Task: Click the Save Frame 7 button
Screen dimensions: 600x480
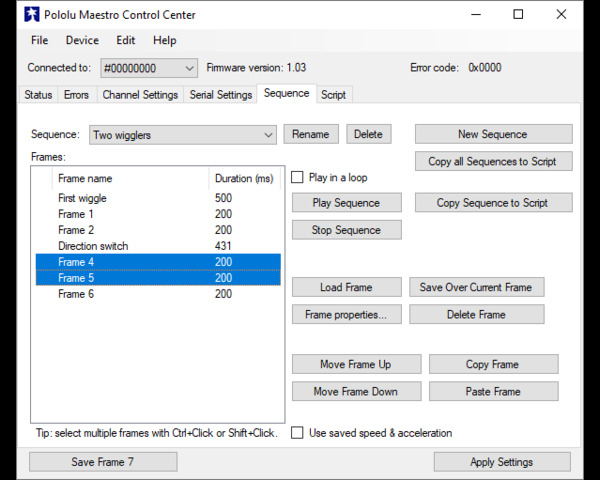Action: click(103, 462)
